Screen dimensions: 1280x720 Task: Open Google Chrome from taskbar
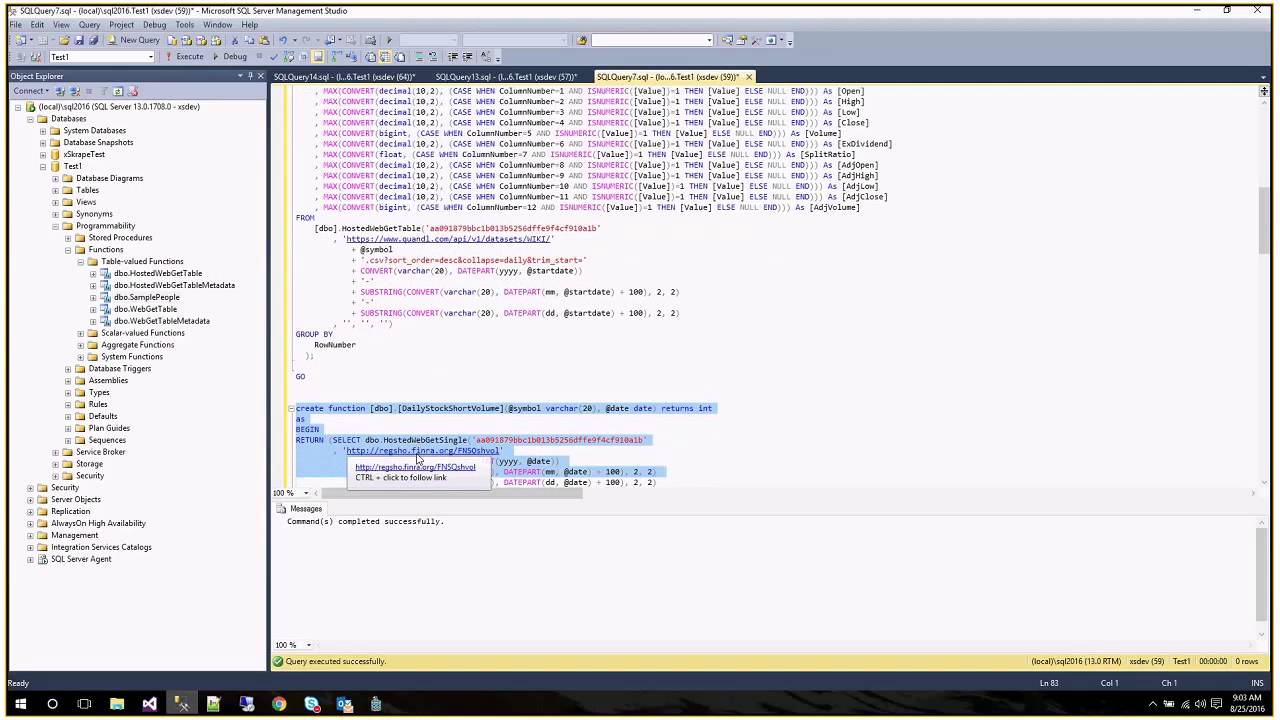point(279,704)
